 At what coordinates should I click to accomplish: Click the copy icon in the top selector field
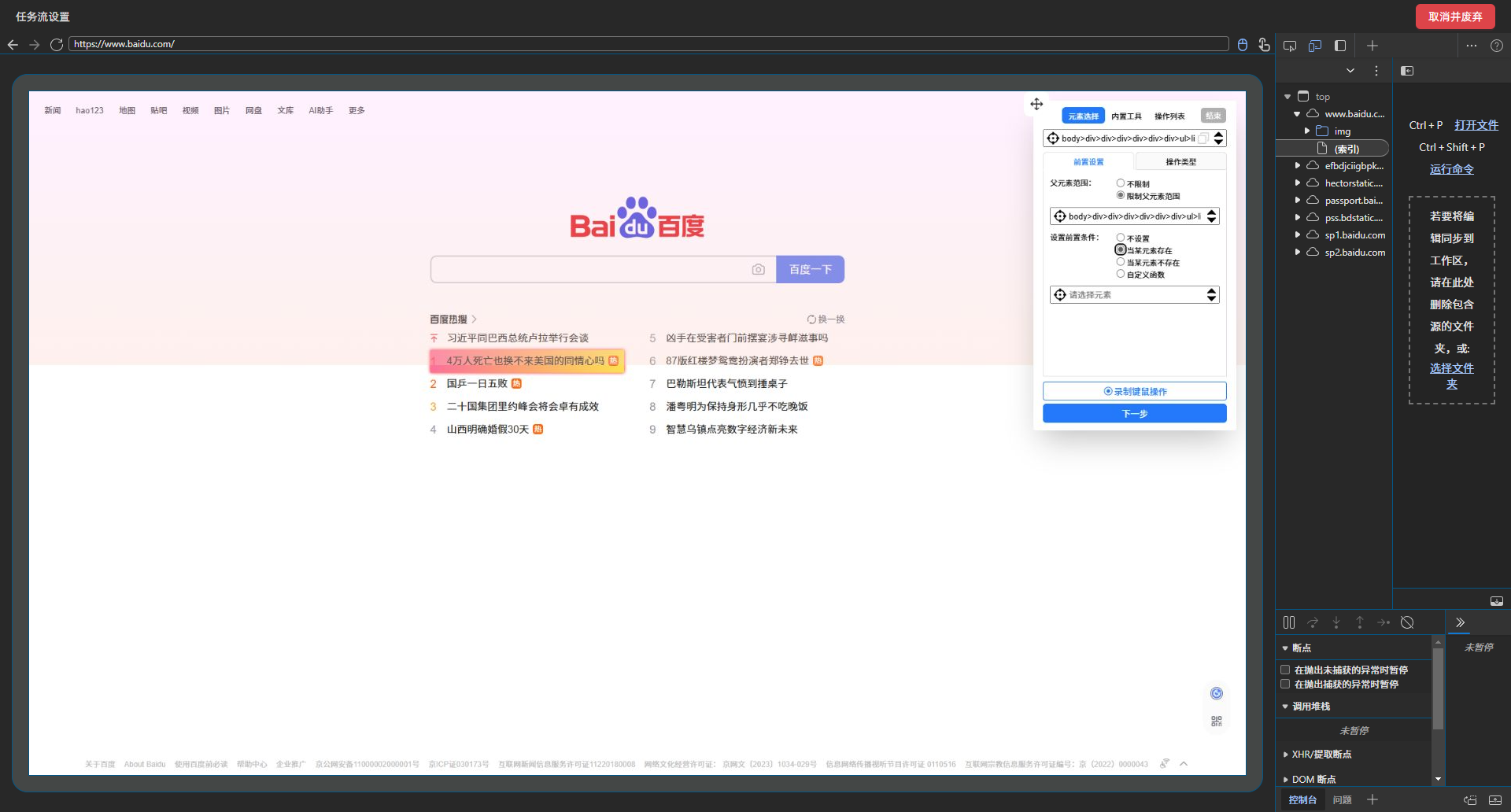click(1203, 138)
